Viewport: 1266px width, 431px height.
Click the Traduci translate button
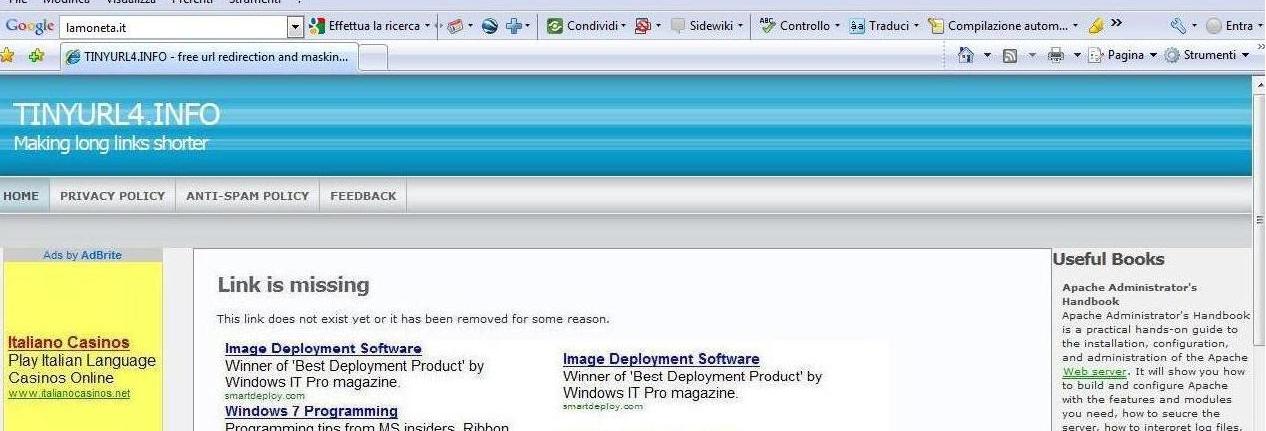[x=879, y=26]
